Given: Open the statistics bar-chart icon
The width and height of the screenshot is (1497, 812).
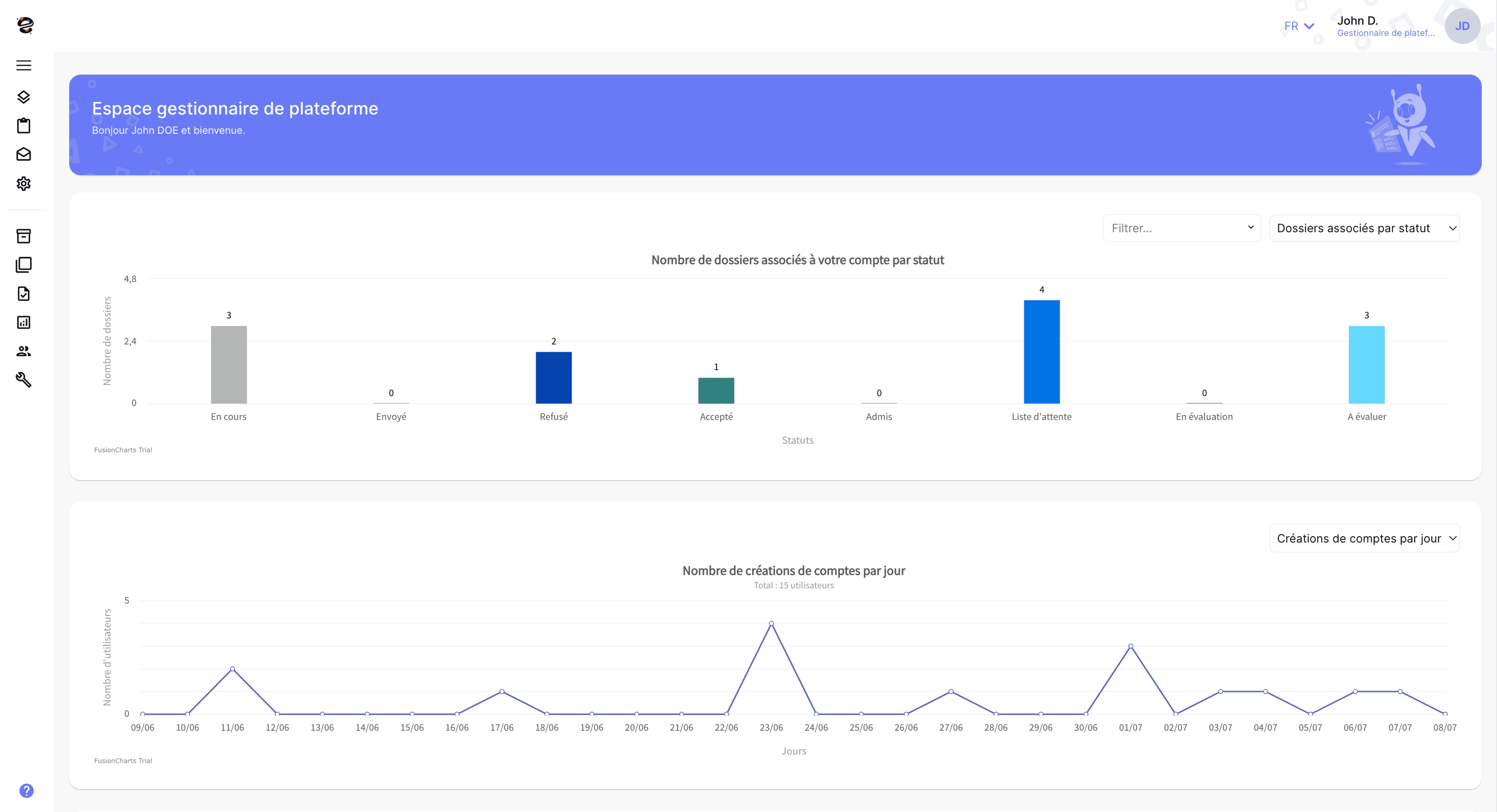Looking at the screenshot, I should pyautogui.click(x=24, y=322).
